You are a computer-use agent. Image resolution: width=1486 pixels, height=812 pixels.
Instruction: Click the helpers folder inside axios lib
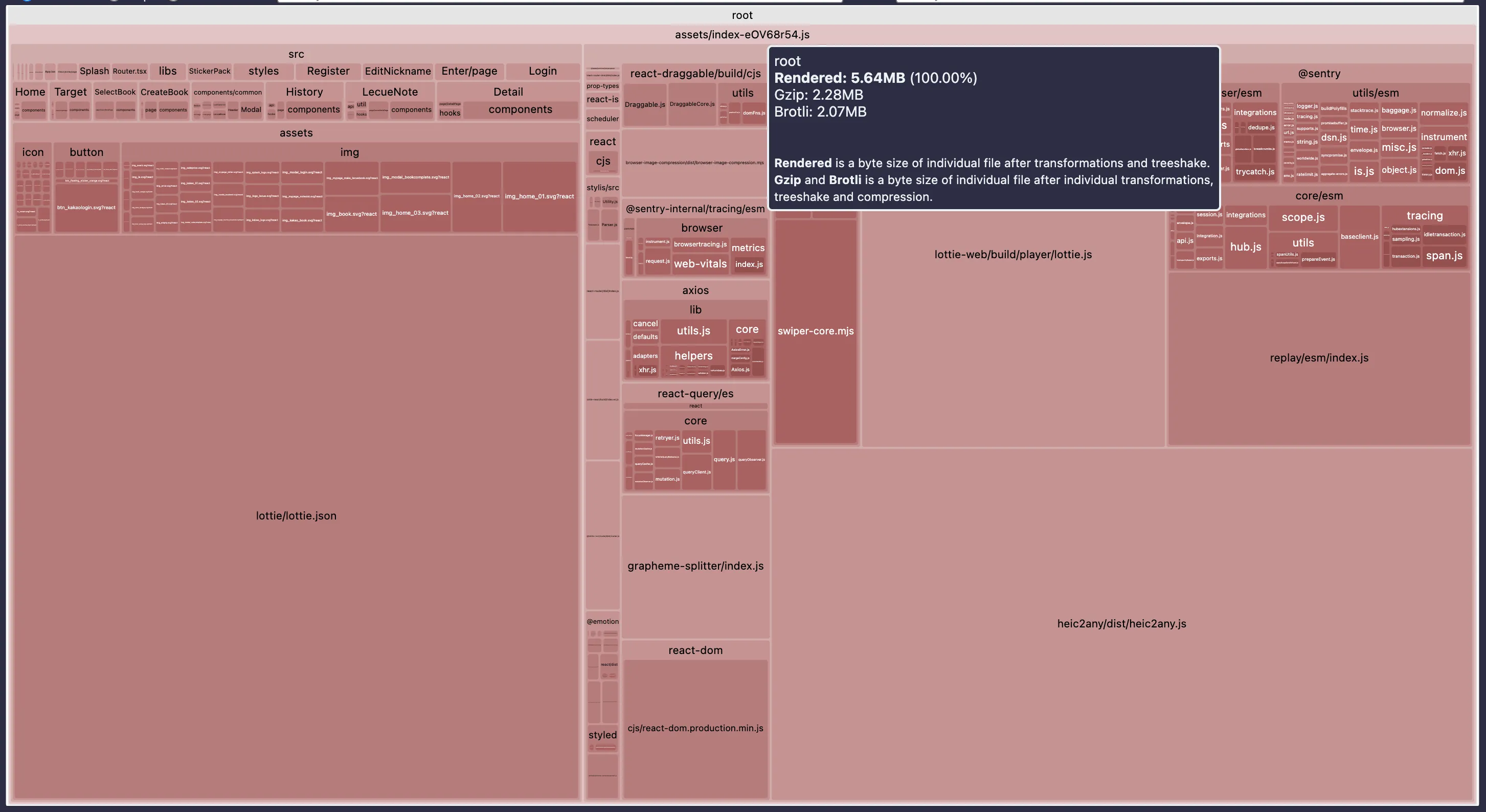(x=693, y=356)
